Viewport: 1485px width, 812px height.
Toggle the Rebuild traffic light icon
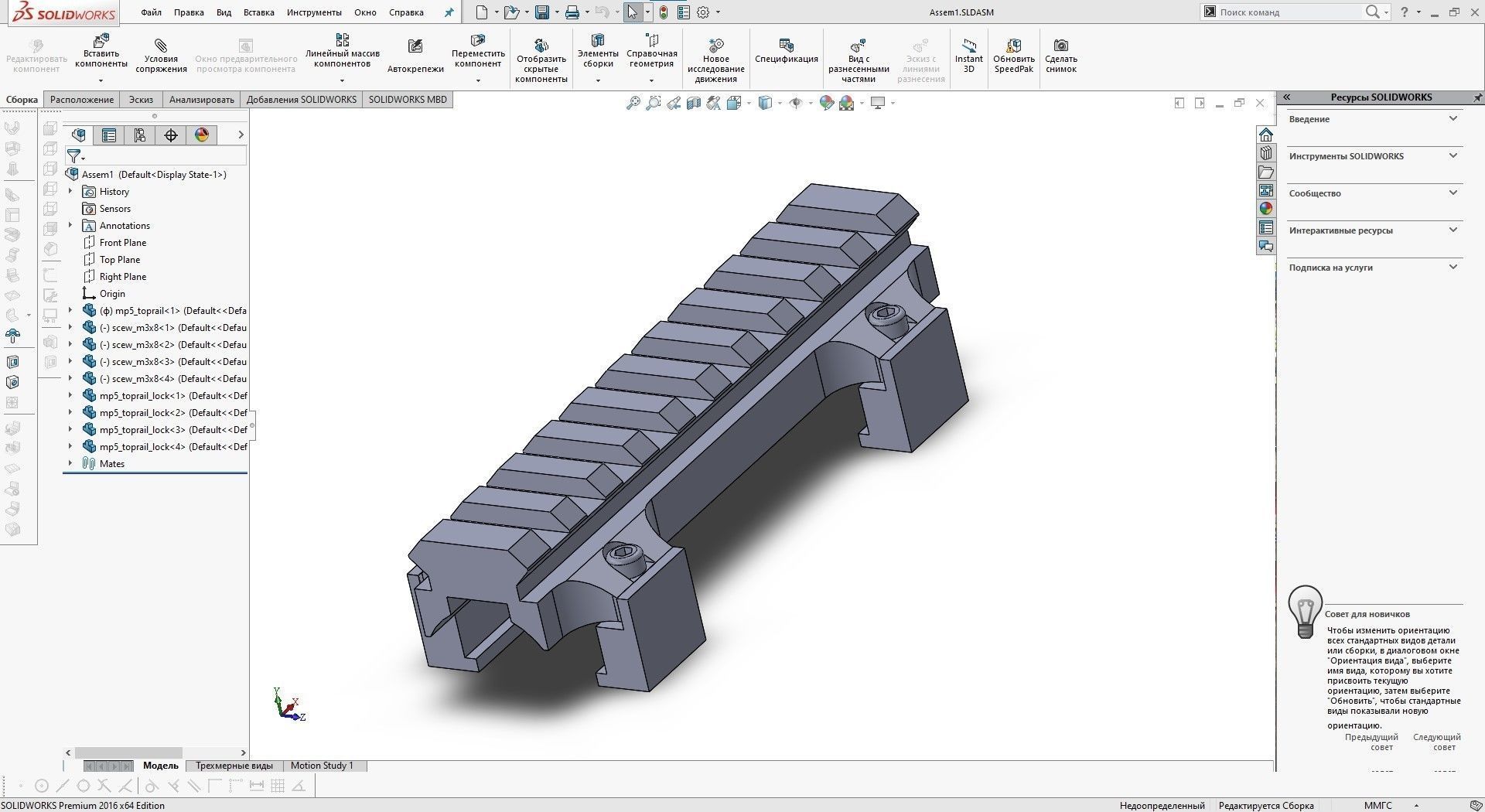(x=664, y=12)
